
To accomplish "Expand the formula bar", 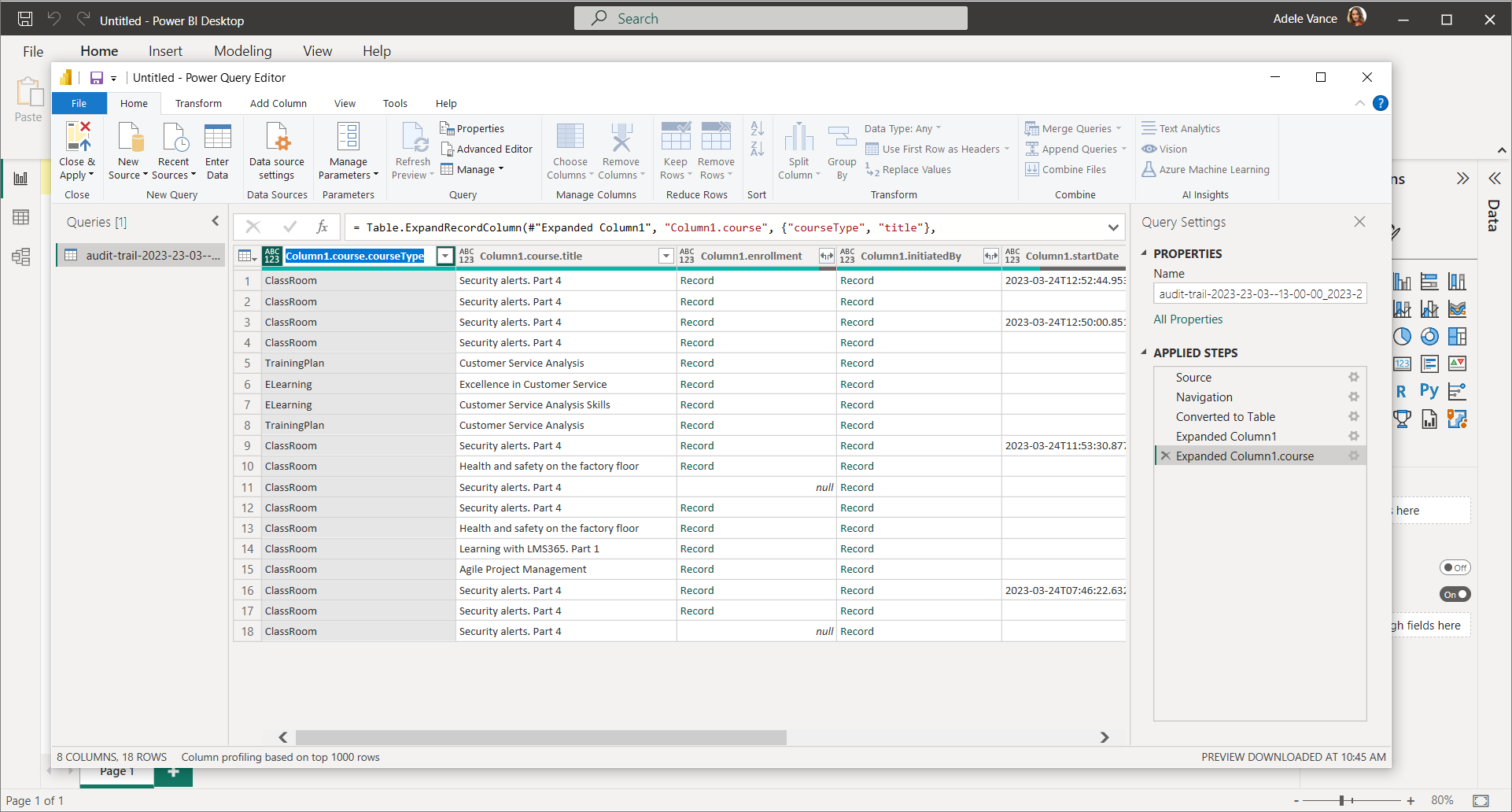I will point(1113,227).
